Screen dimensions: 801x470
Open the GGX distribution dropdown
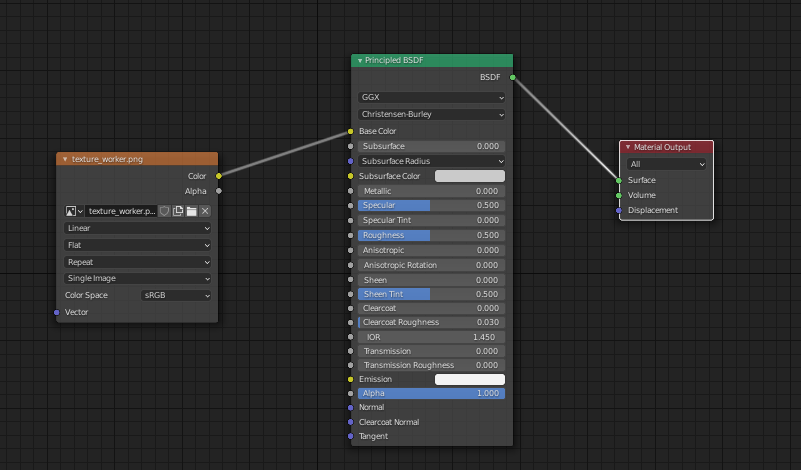[431, 98]
